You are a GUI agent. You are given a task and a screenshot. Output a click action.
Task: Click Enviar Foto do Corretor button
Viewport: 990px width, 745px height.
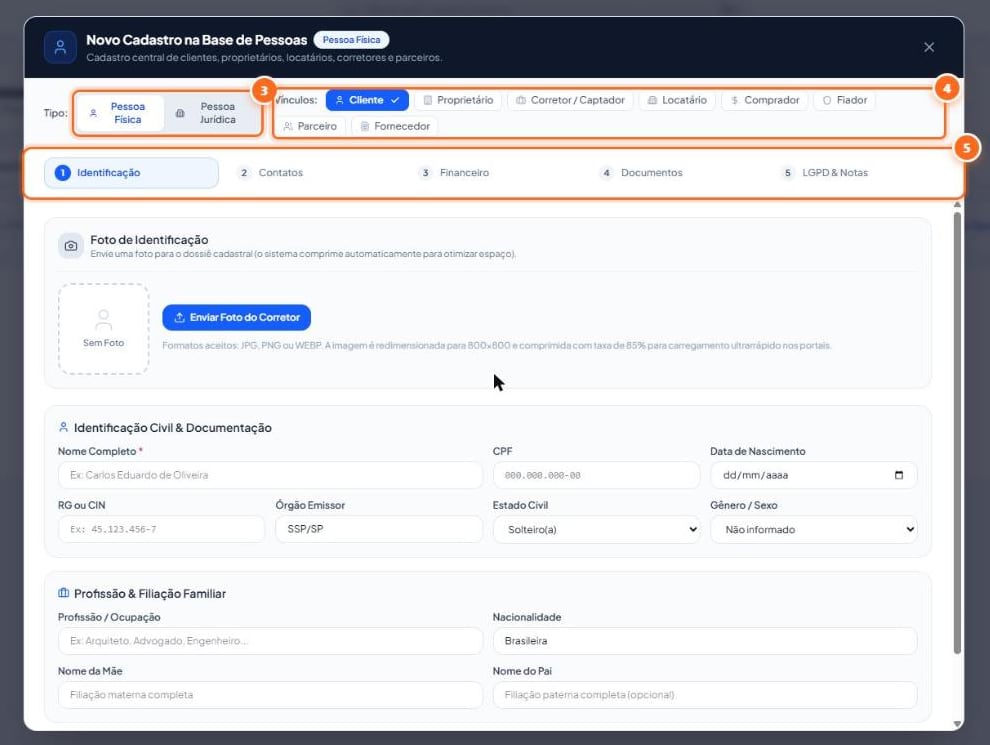click(236, 318)
